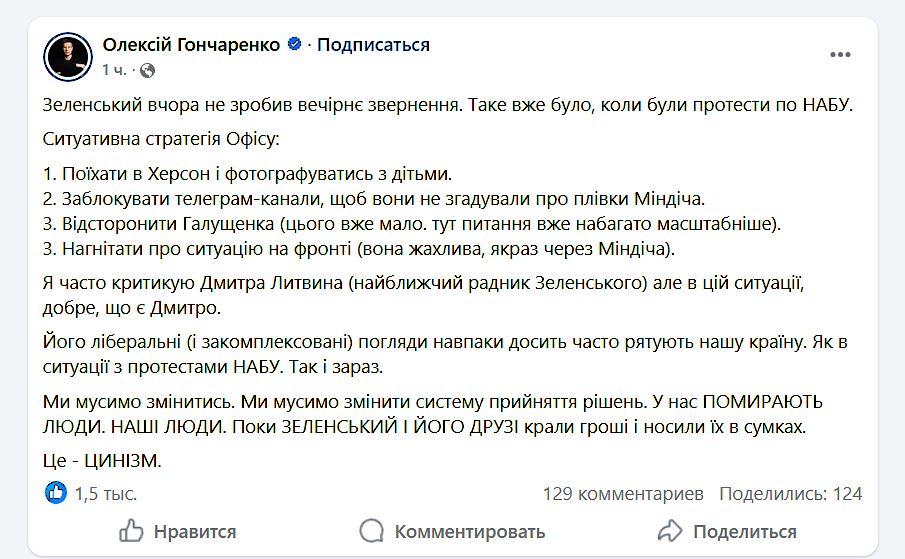Click the 'Ситуативна стратегія Офісу:' line

(x=162, y=138)
